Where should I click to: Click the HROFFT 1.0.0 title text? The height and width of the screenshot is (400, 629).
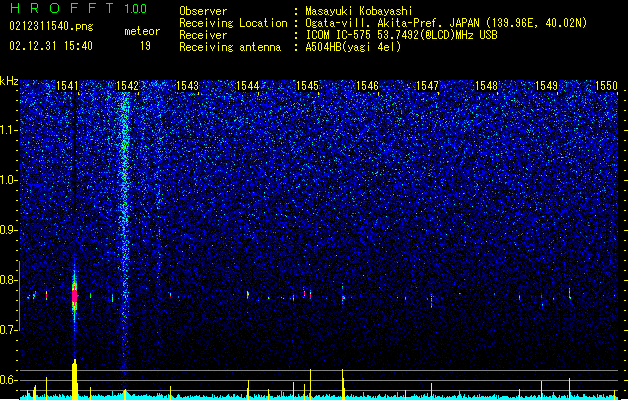pyautogui.click(x=78, y=8)
